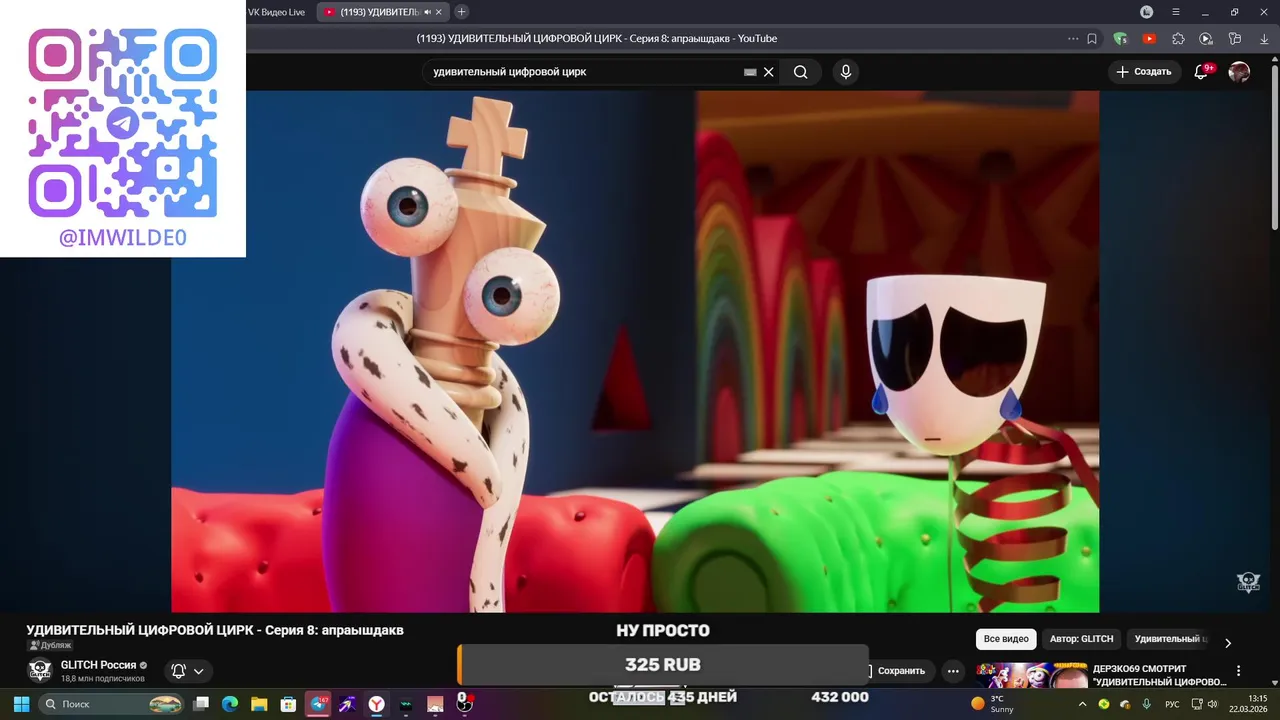This screenshot has height=720, width=1280.
Task: Open the on-screen keyboard icon in search box
Action: [750, 72]
